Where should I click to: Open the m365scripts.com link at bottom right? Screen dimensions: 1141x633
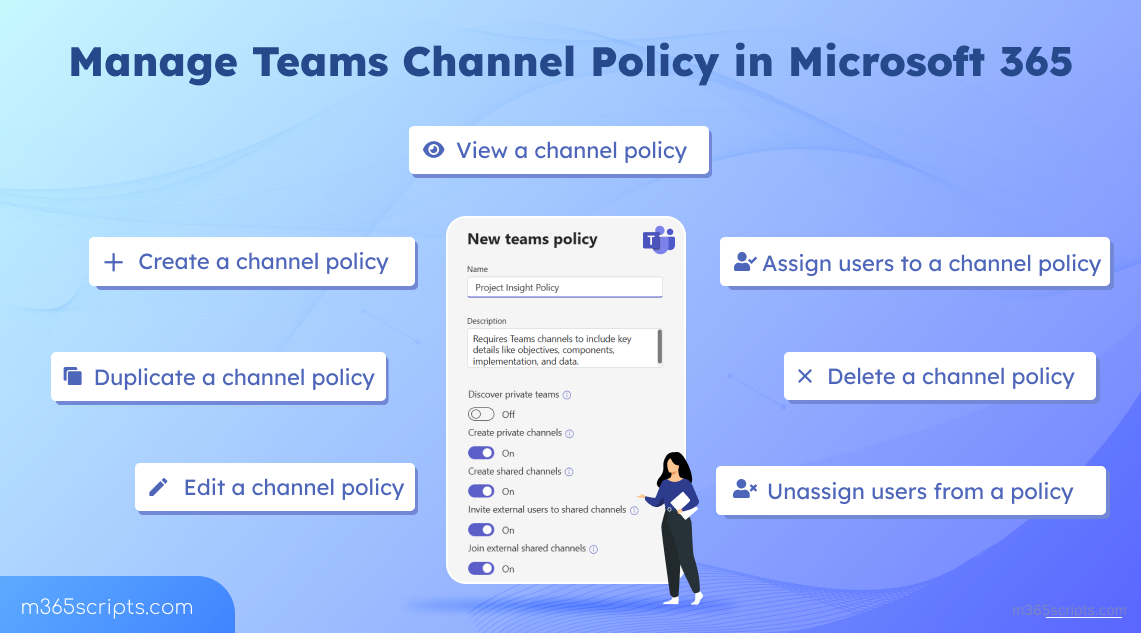click(1068, 611)
